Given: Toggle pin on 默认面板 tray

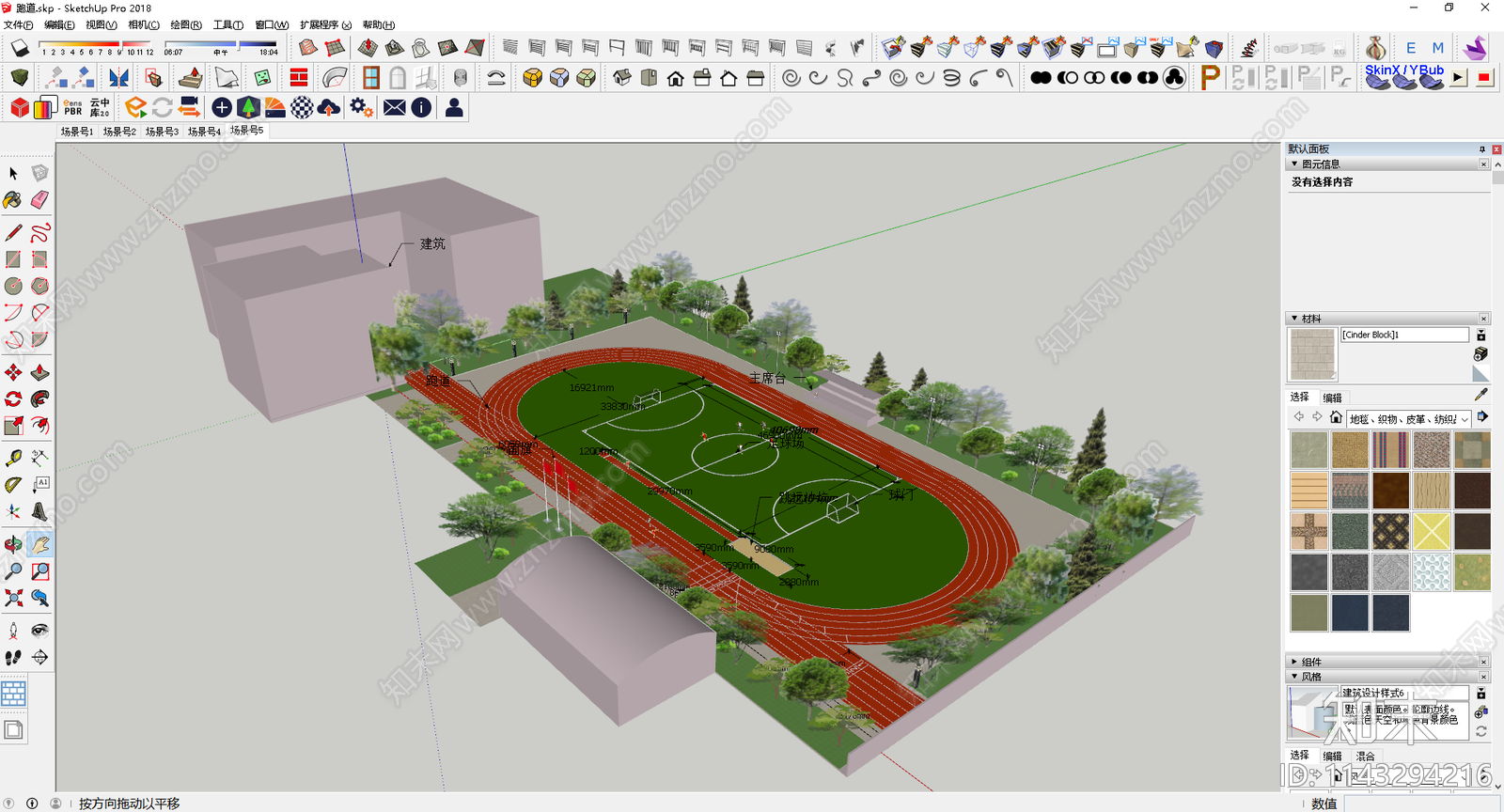Looking at the screenshot, I should [x=1482, y=149].
